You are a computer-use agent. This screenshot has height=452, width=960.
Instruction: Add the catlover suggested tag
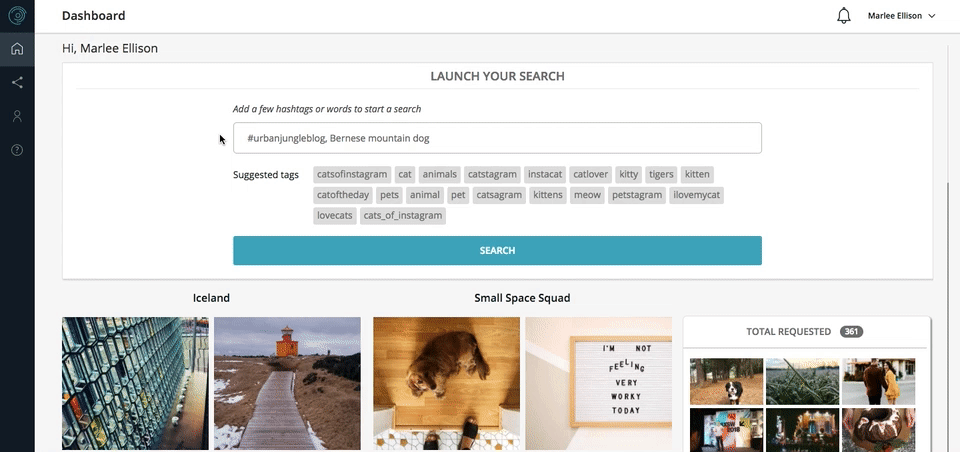pyautogui.click(x=591, y=174)
